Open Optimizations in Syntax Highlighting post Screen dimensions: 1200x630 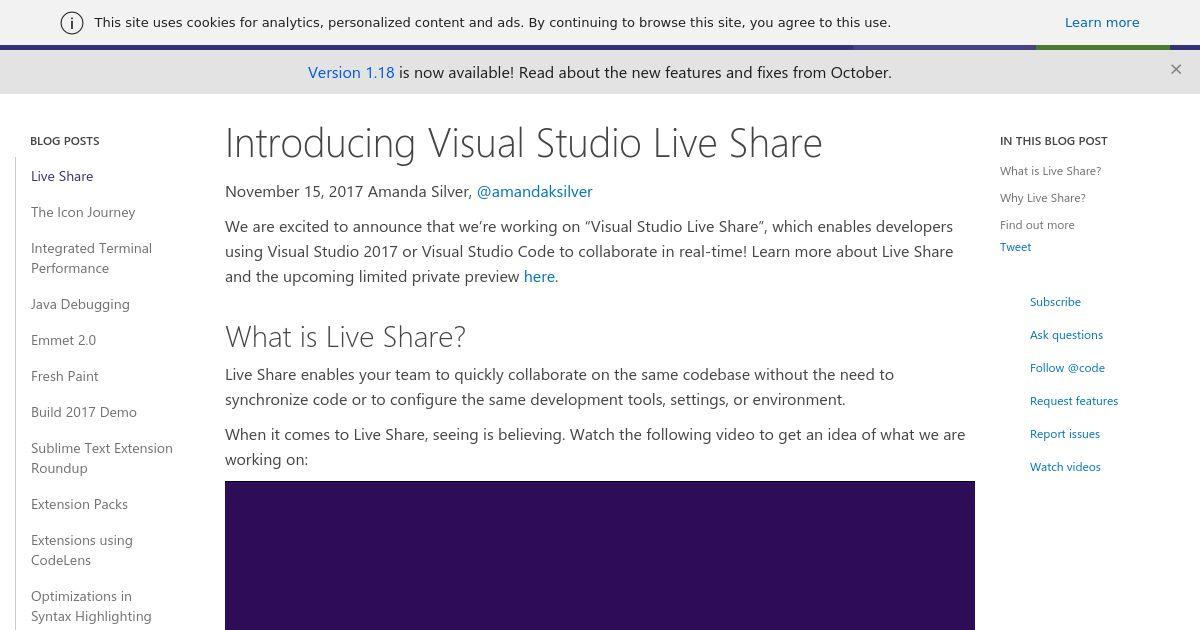click(x=91, y=606)
